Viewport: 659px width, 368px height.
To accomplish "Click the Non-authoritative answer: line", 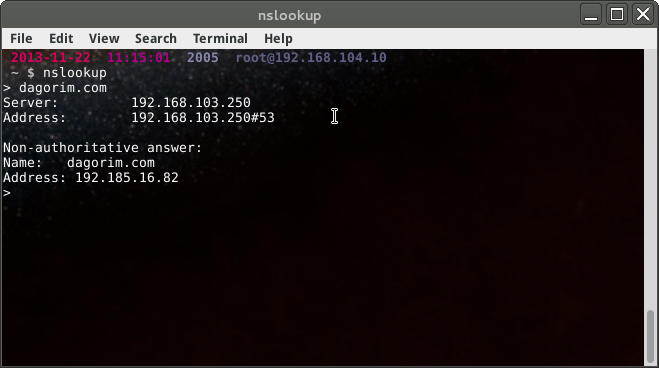I will click(x=103, y=148).
